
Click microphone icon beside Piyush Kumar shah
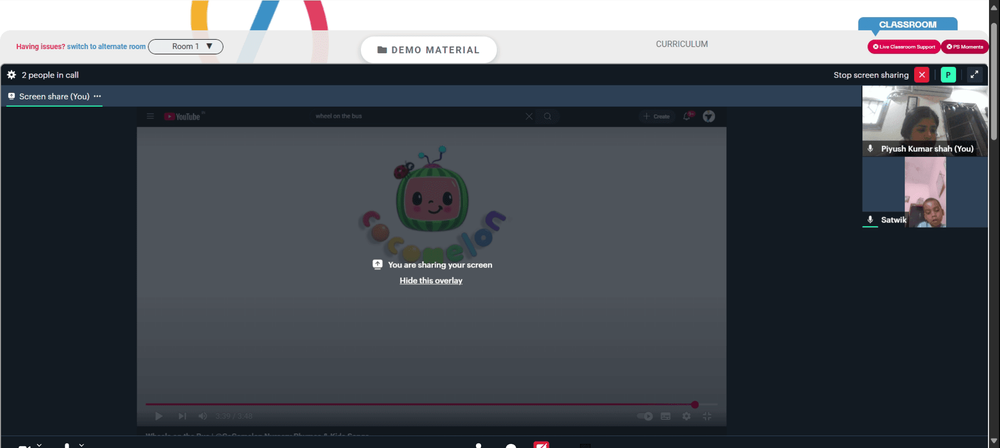(870, 149)
